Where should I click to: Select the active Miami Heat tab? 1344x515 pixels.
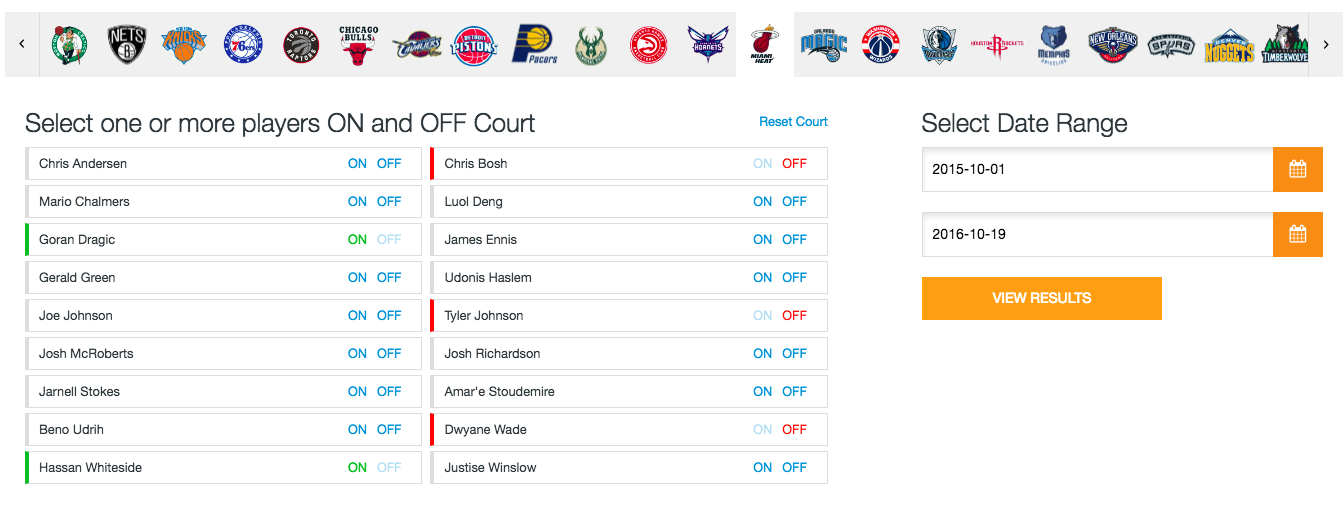pyautogui.click(x=765, y=45)
